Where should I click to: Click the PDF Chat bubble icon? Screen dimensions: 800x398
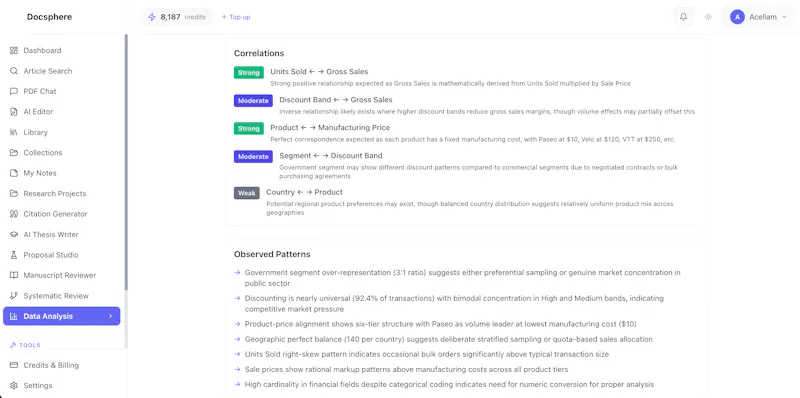pos(14,91)
